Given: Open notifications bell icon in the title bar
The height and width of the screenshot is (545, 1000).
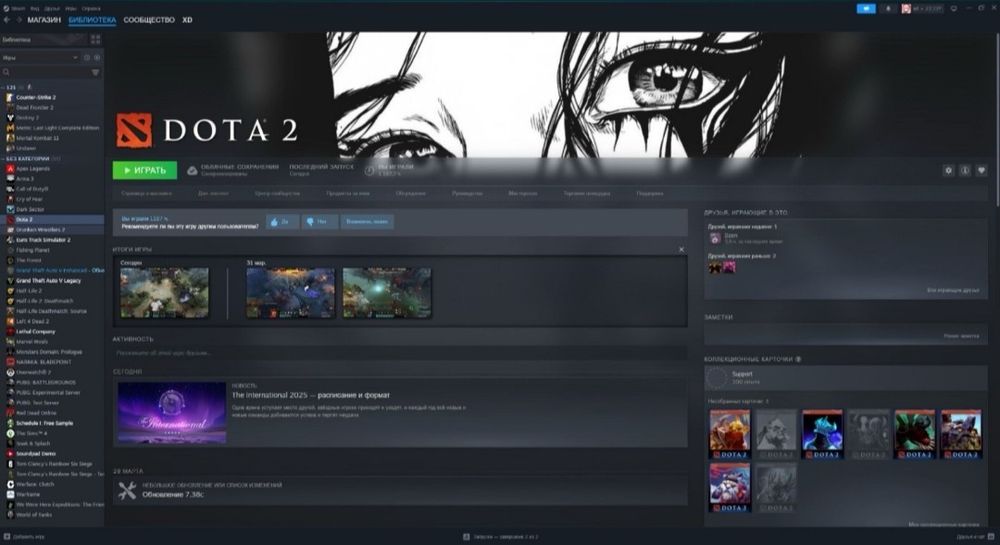Looking at the screenshot, I should click(888, 8).
